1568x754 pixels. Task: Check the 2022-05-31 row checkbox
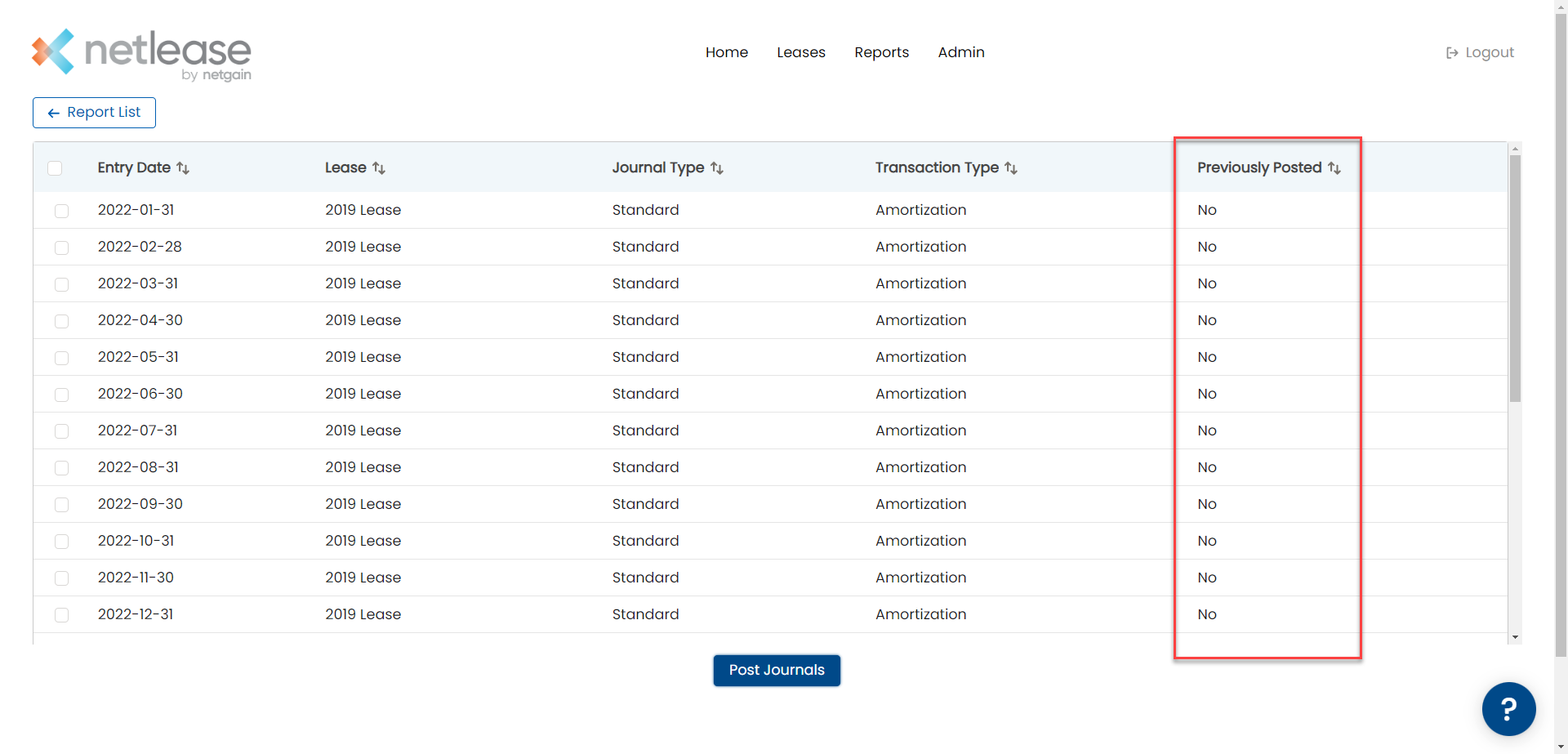(61, 358)
